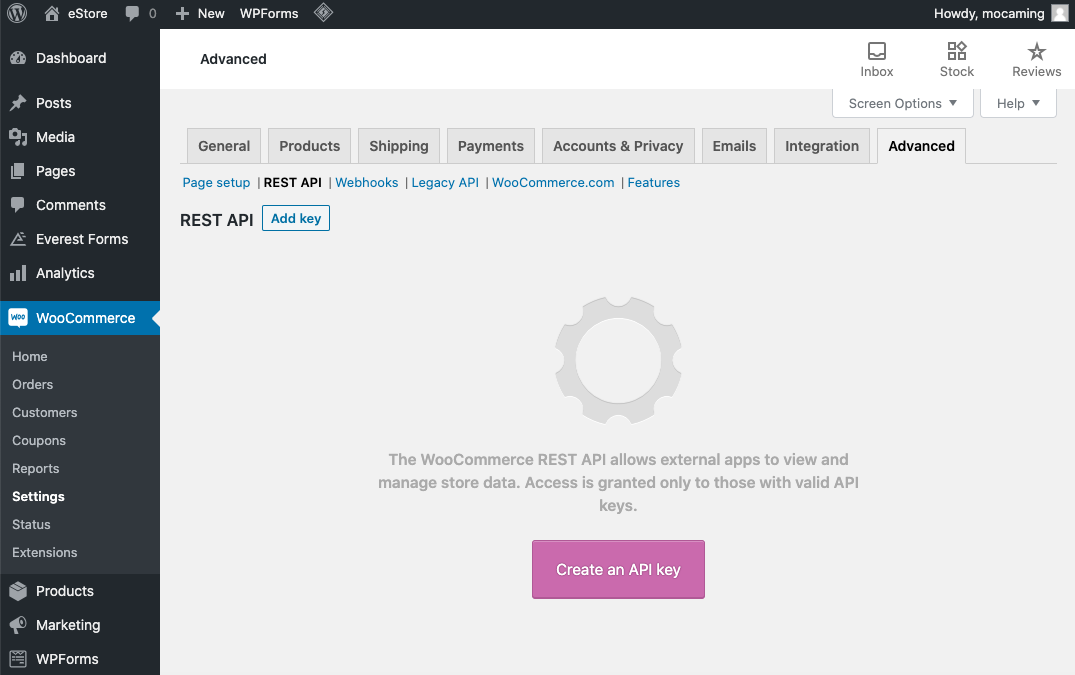Click the WooCommerce Woo icon

(x=19, y=317)
